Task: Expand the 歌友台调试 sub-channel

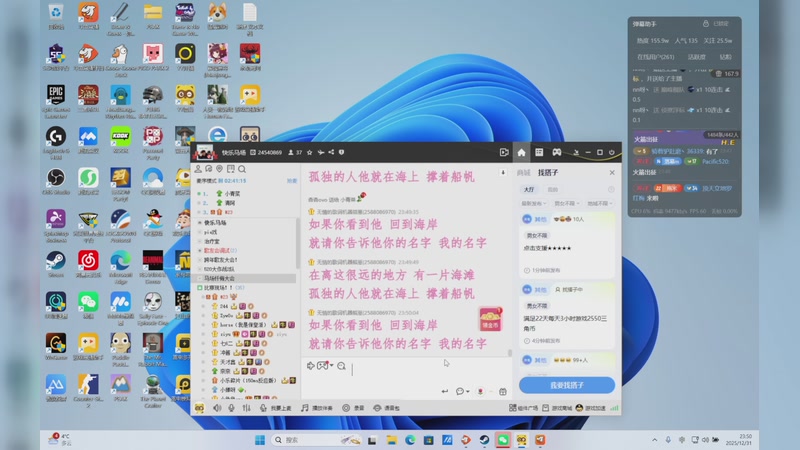Action: tap(200, 251)
